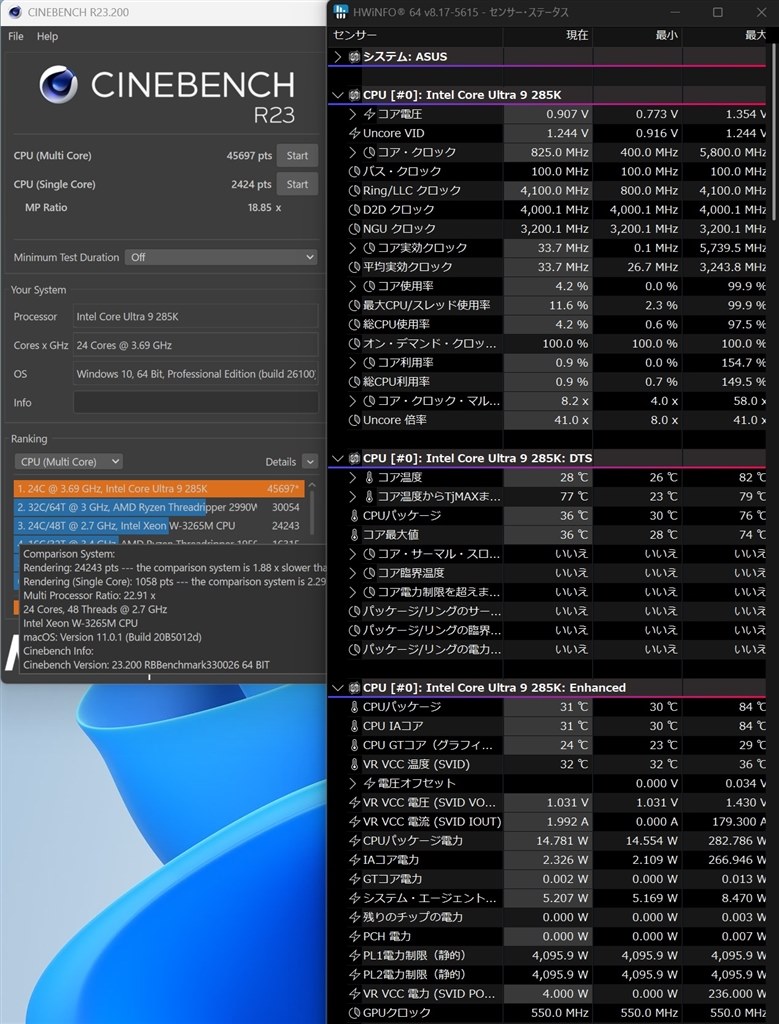Click the lightning icon next to GTコア電力

tap(355, 879)
